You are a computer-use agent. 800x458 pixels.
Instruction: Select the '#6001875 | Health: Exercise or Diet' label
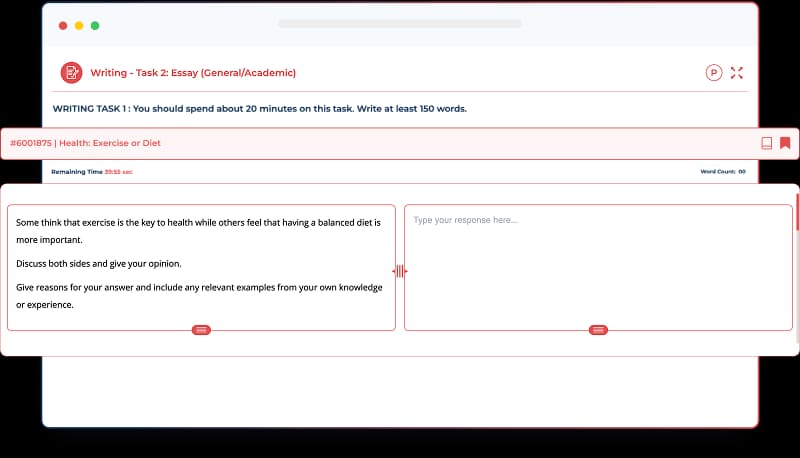[85, 143]
